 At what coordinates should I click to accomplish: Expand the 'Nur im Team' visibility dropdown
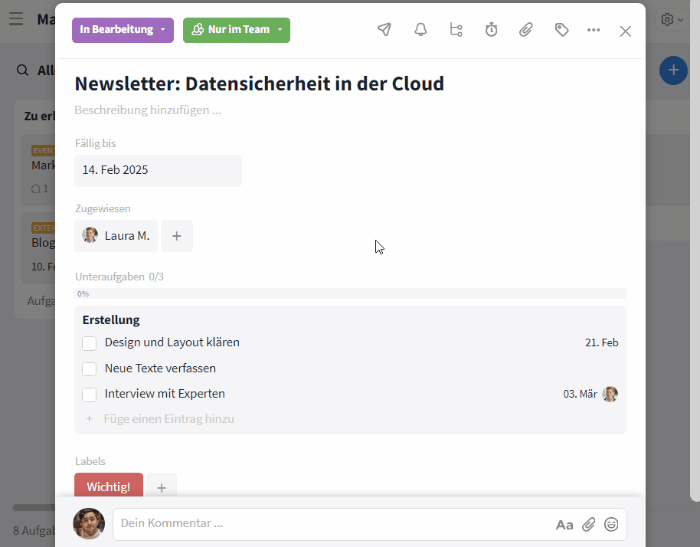coord(236,30)
